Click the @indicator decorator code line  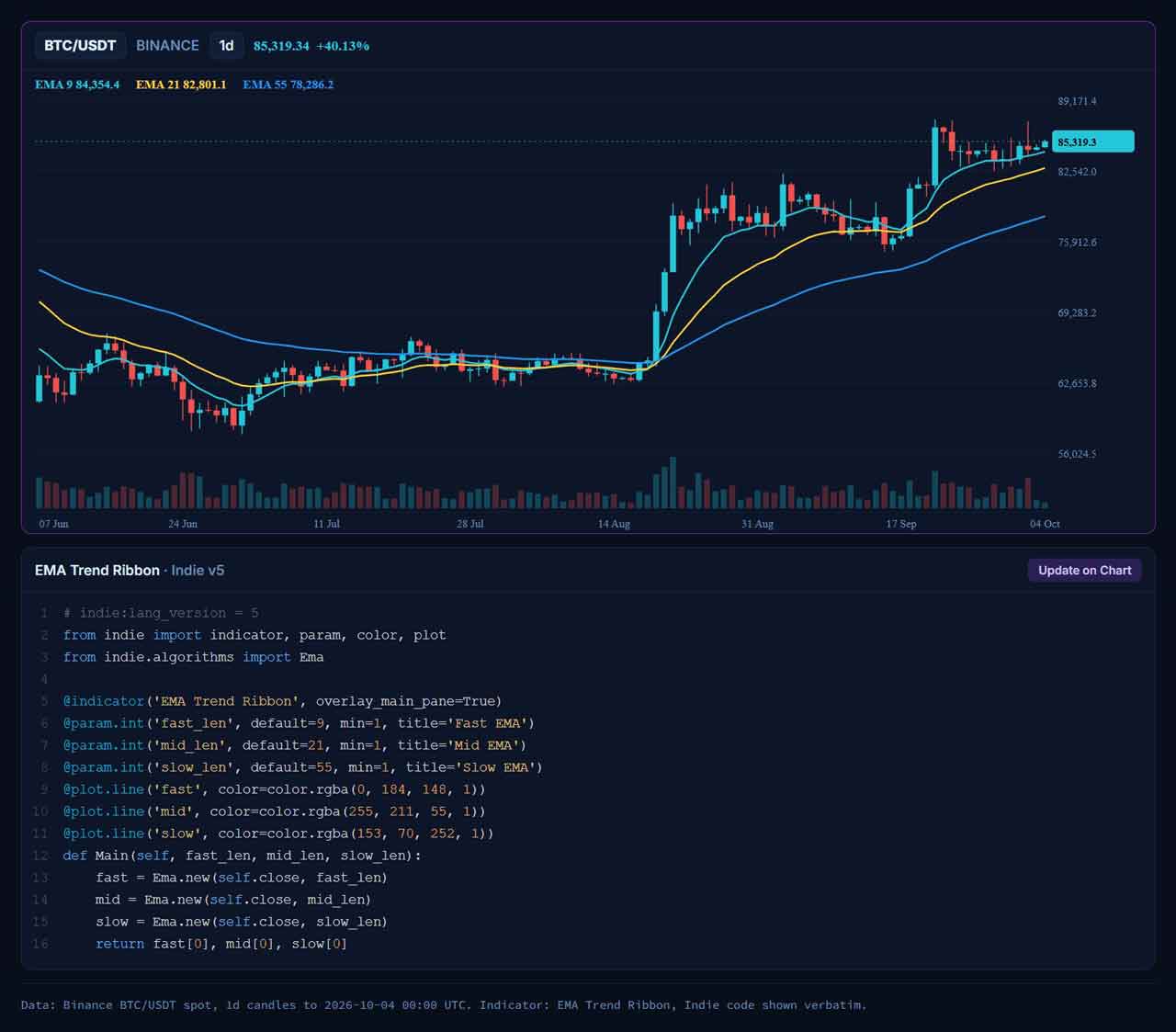[283, 701]
